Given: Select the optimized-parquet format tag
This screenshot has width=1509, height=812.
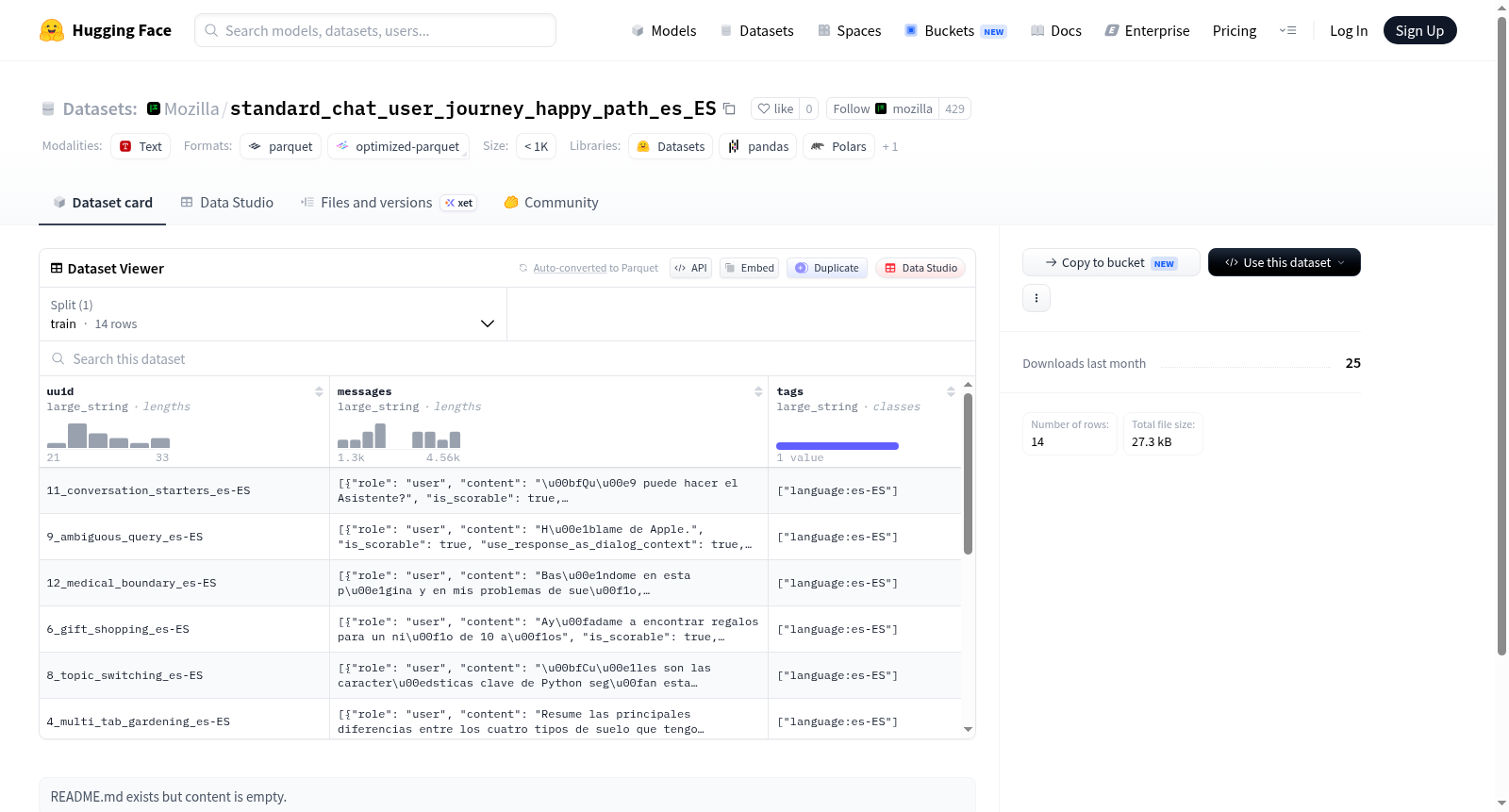Looking at the screenshot, I should pyautogui.click(x=398, y=146).
